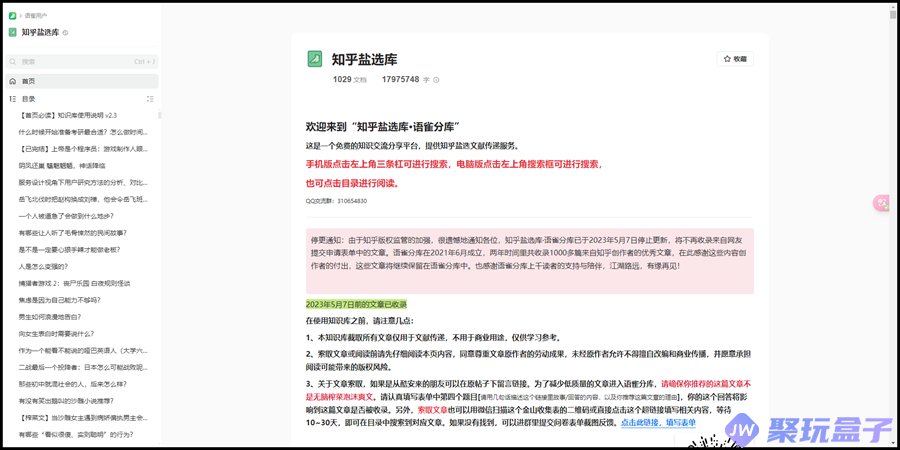Image resolution: width=900 pixels, height=450 pixels.
Task: Open 人是怎么变强的 document
Action: tap(44, 266)
